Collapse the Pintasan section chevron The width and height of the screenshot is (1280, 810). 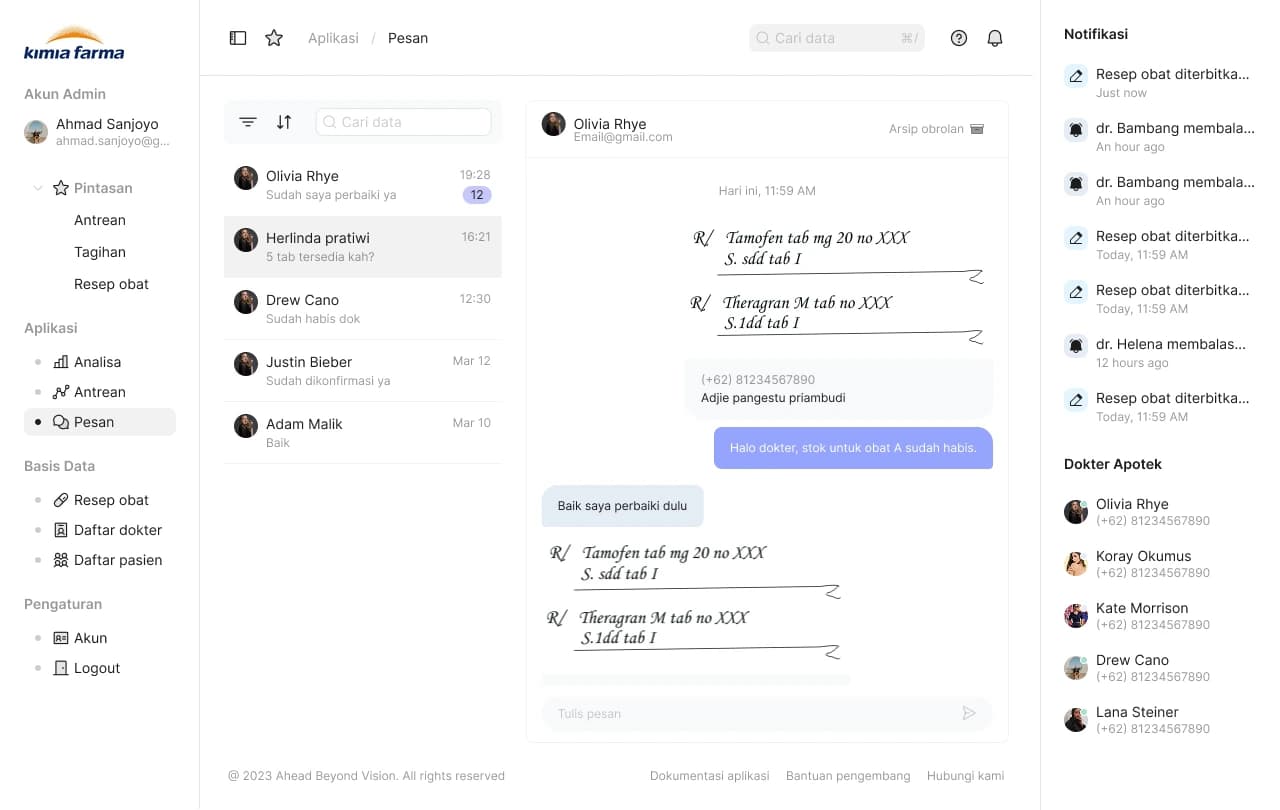pos(38,188)
